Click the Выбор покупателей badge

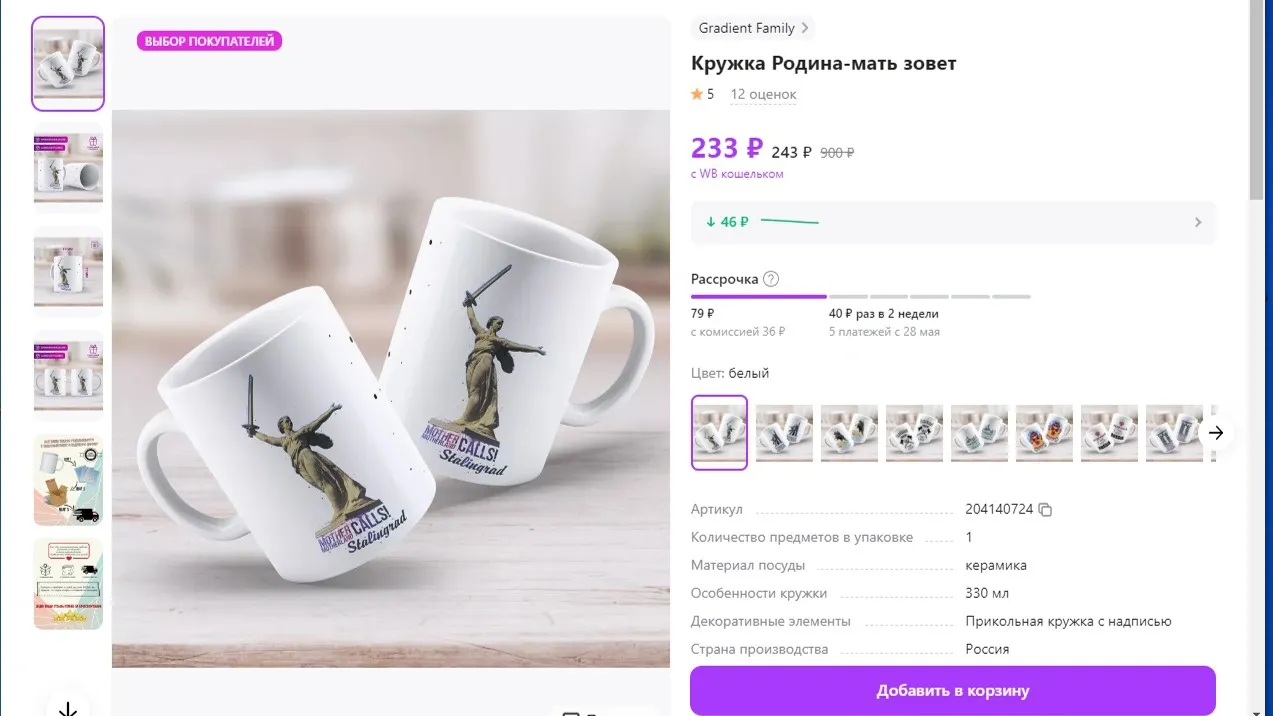(209, 41)
